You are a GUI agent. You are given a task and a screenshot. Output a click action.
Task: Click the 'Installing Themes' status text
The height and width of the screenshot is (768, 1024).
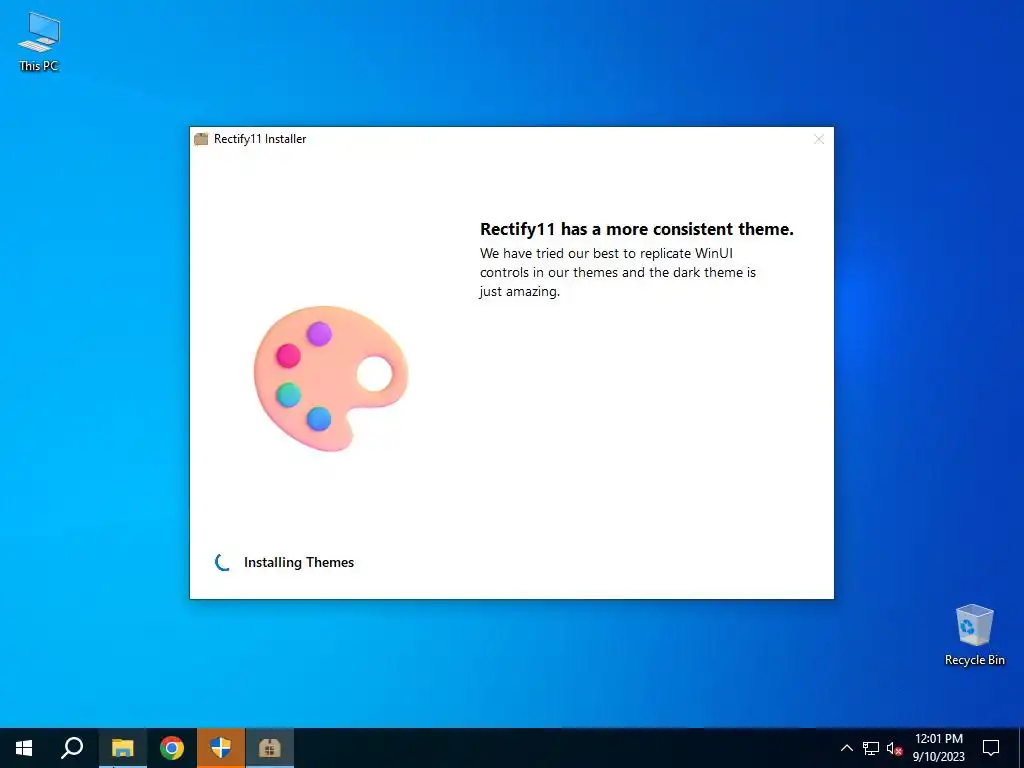[x=298, y=562]
